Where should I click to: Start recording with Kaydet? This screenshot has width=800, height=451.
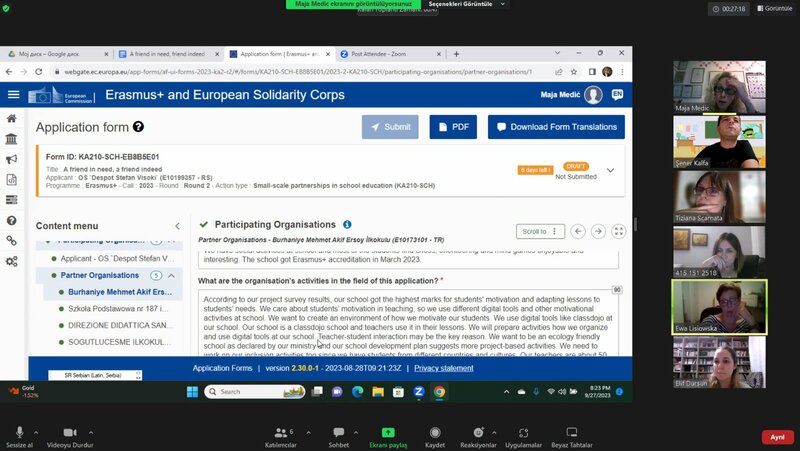pos(435,437)
